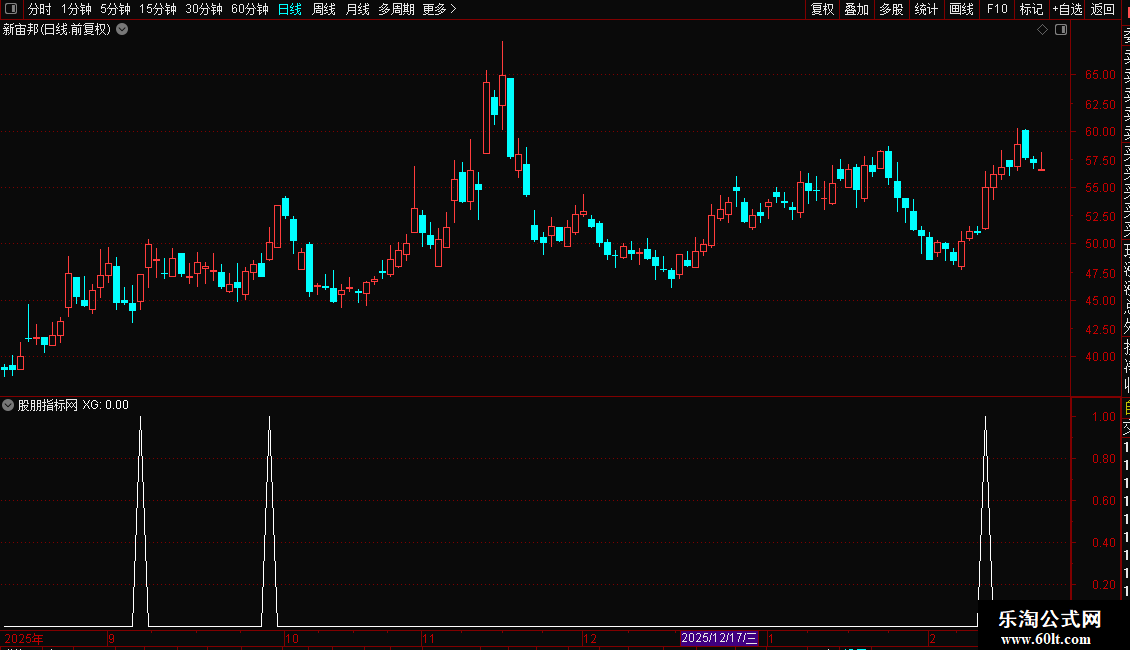Viewport: 1130px width, 650px height.
Task: Select the 15分钟 period tab
Action: point(158,9)
